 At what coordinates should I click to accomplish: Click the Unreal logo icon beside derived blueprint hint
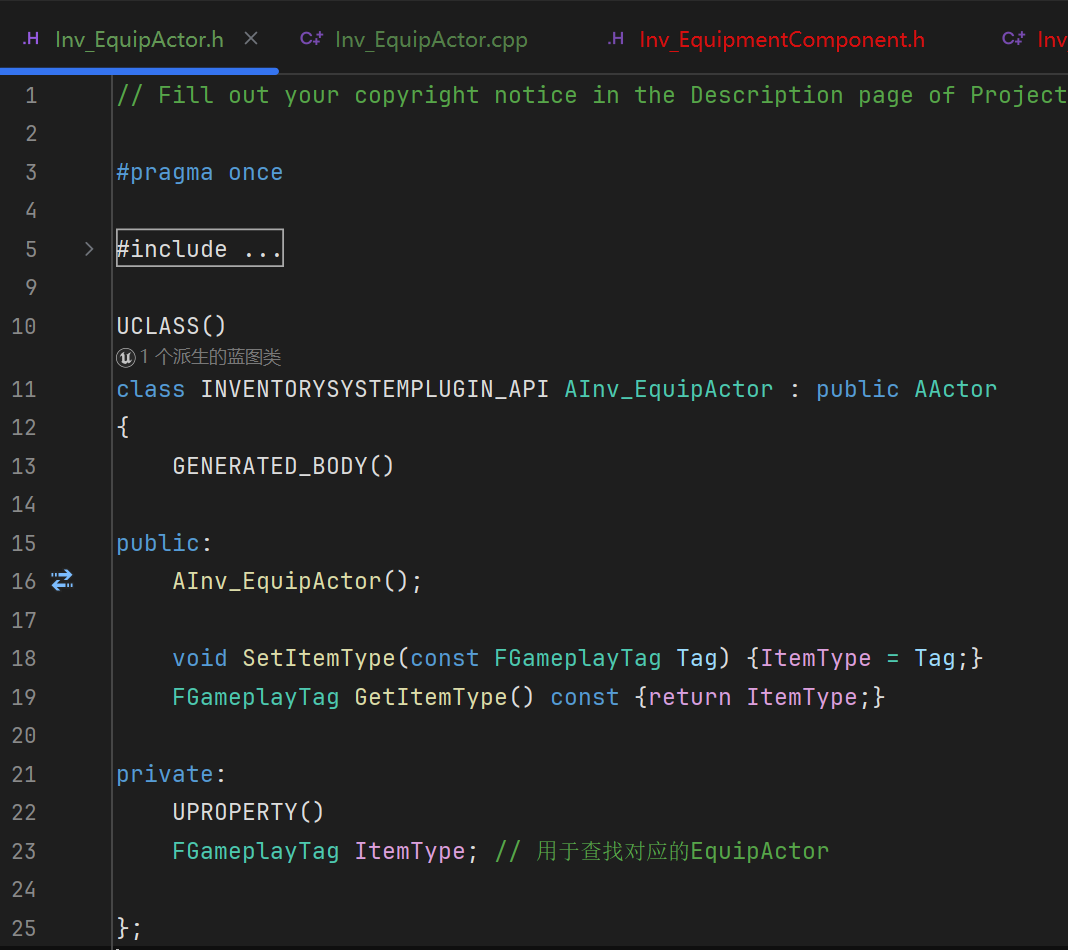(126, 357)
